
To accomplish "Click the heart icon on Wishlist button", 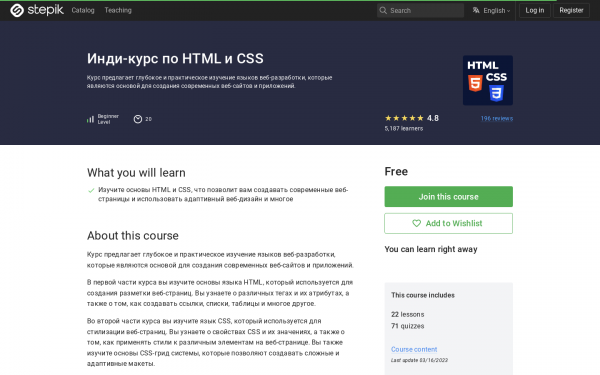I will tap(416, 223).
